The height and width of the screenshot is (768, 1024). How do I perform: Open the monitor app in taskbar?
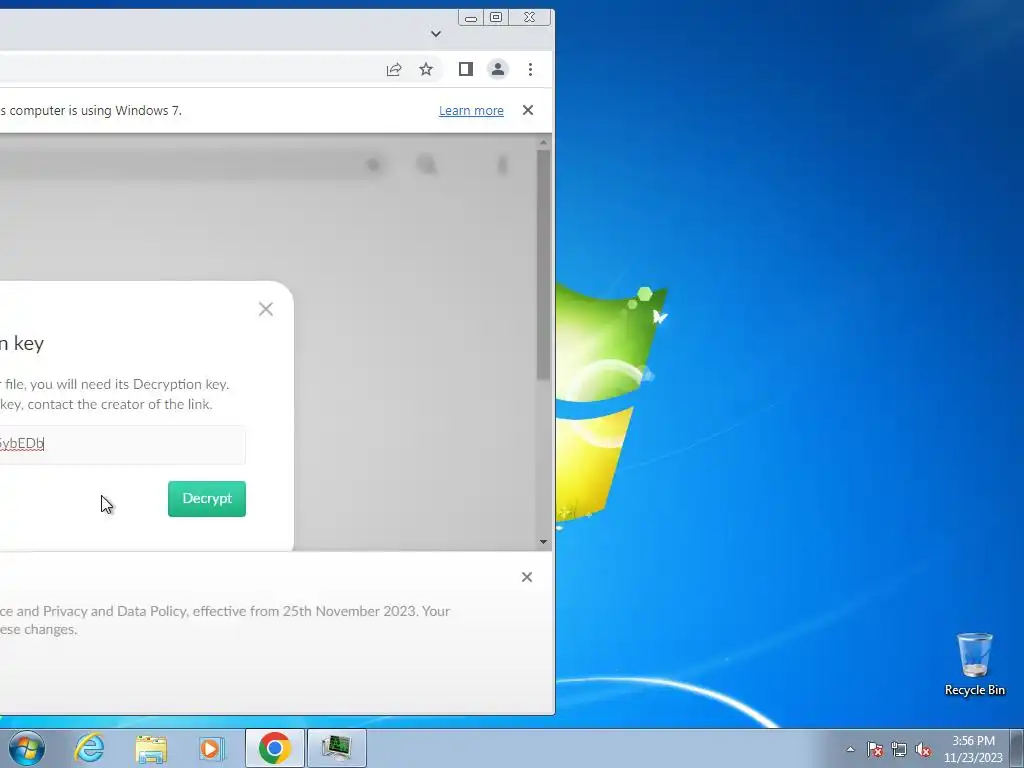click(336, 748)
